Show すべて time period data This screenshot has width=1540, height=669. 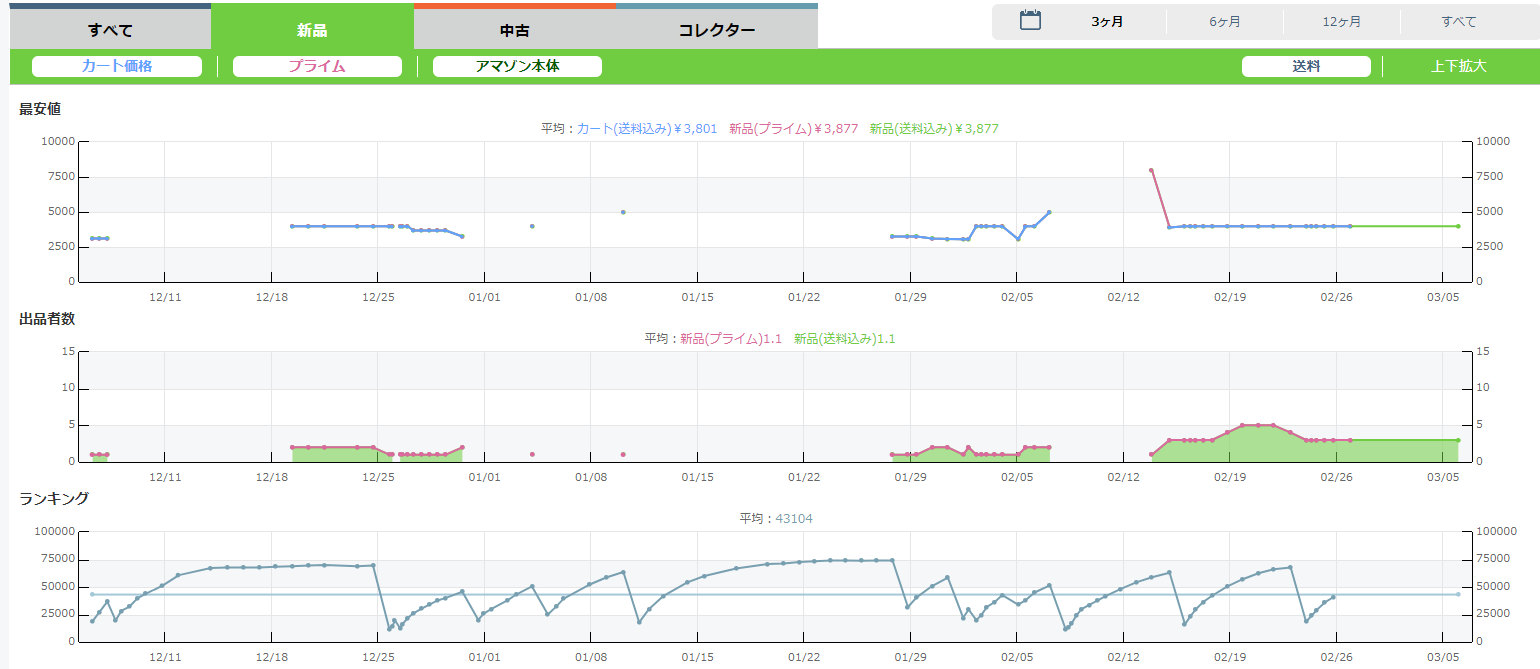click(x=1458, y=22)
